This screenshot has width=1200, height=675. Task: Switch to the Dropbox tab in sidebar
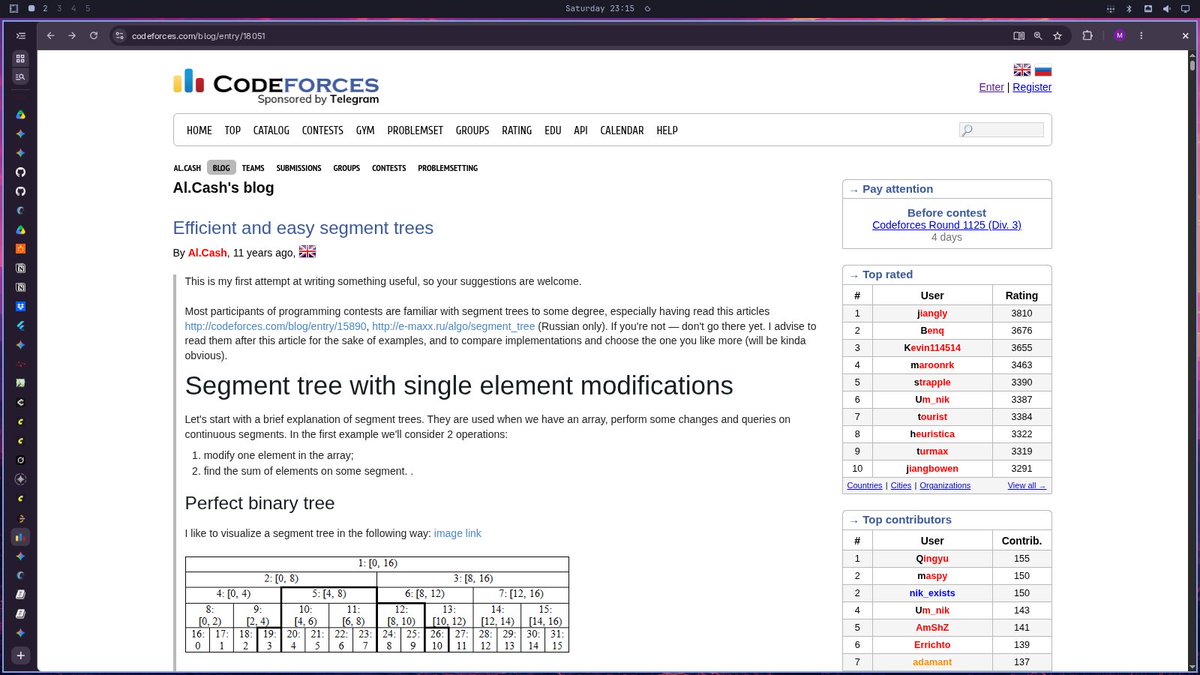[20, 306]
